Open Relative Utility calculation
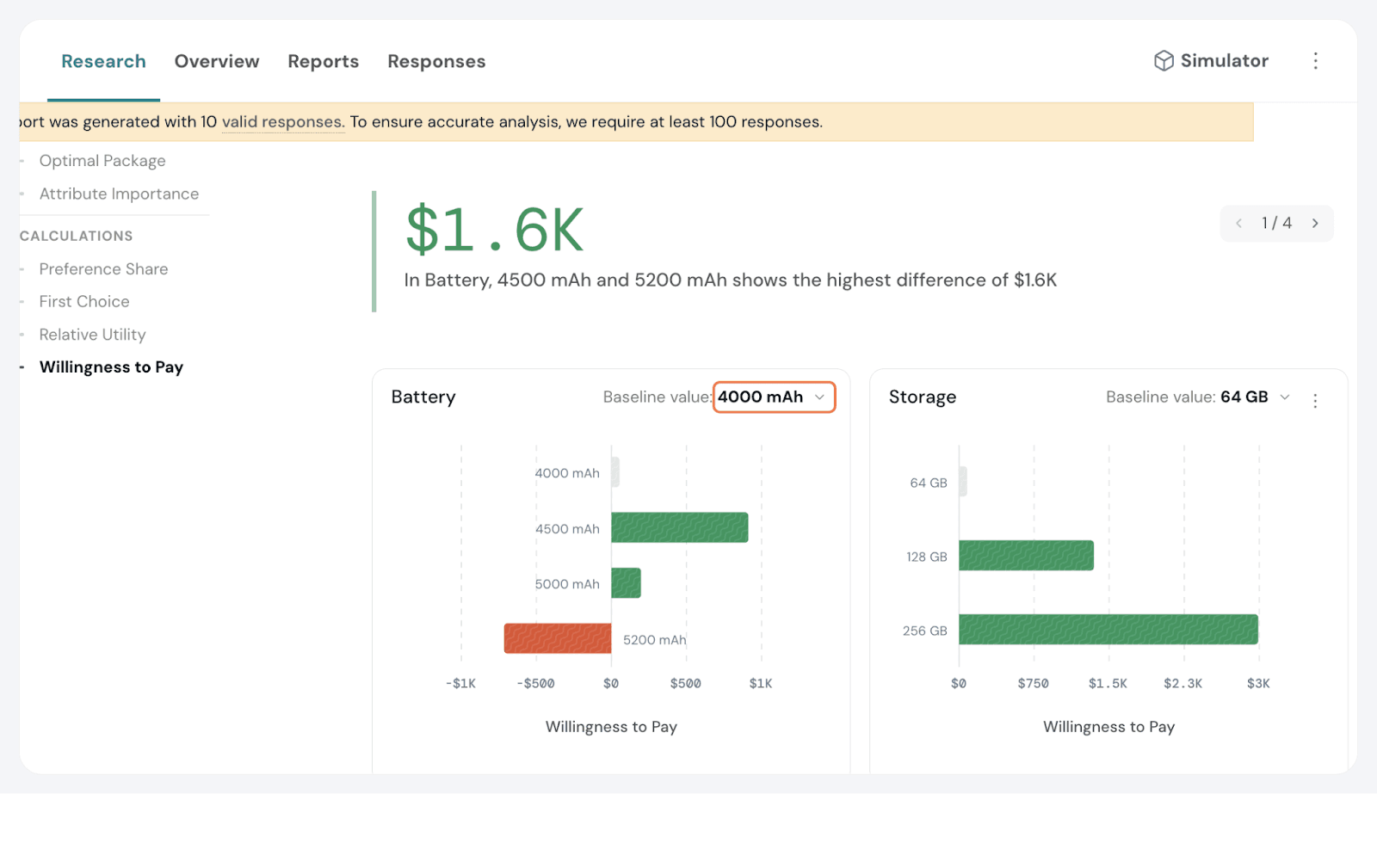Screen dimensions: 1377x868 click(x=92, y=335)
